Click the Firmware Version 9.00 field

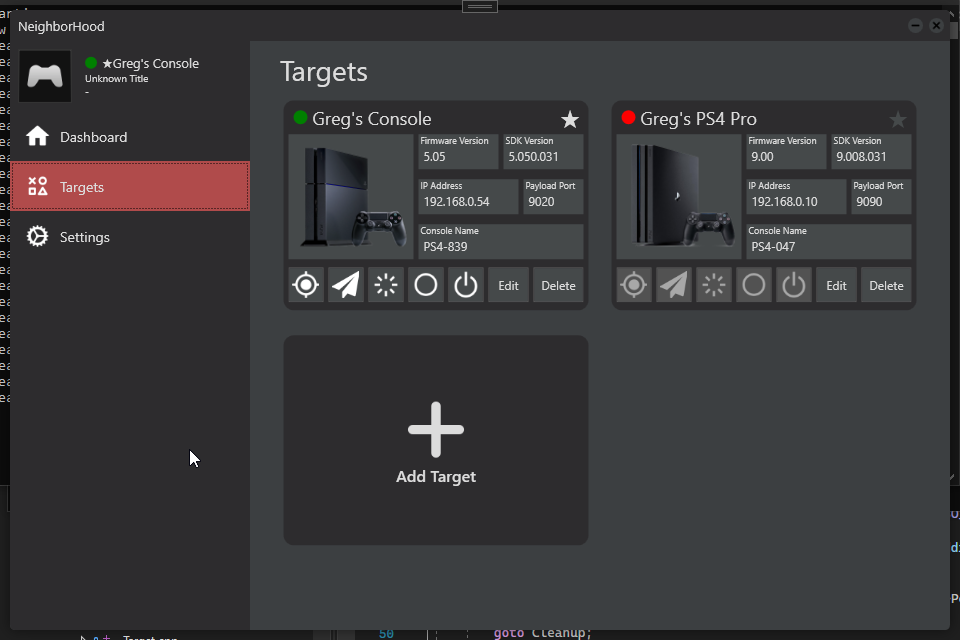pyautogui.click(x=786, y=151)
